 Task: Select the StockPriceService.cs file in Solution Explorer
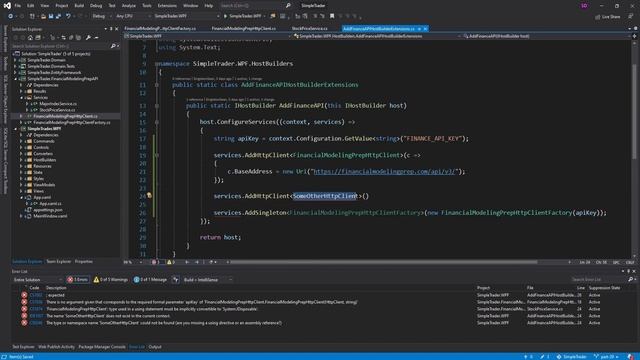57,110
